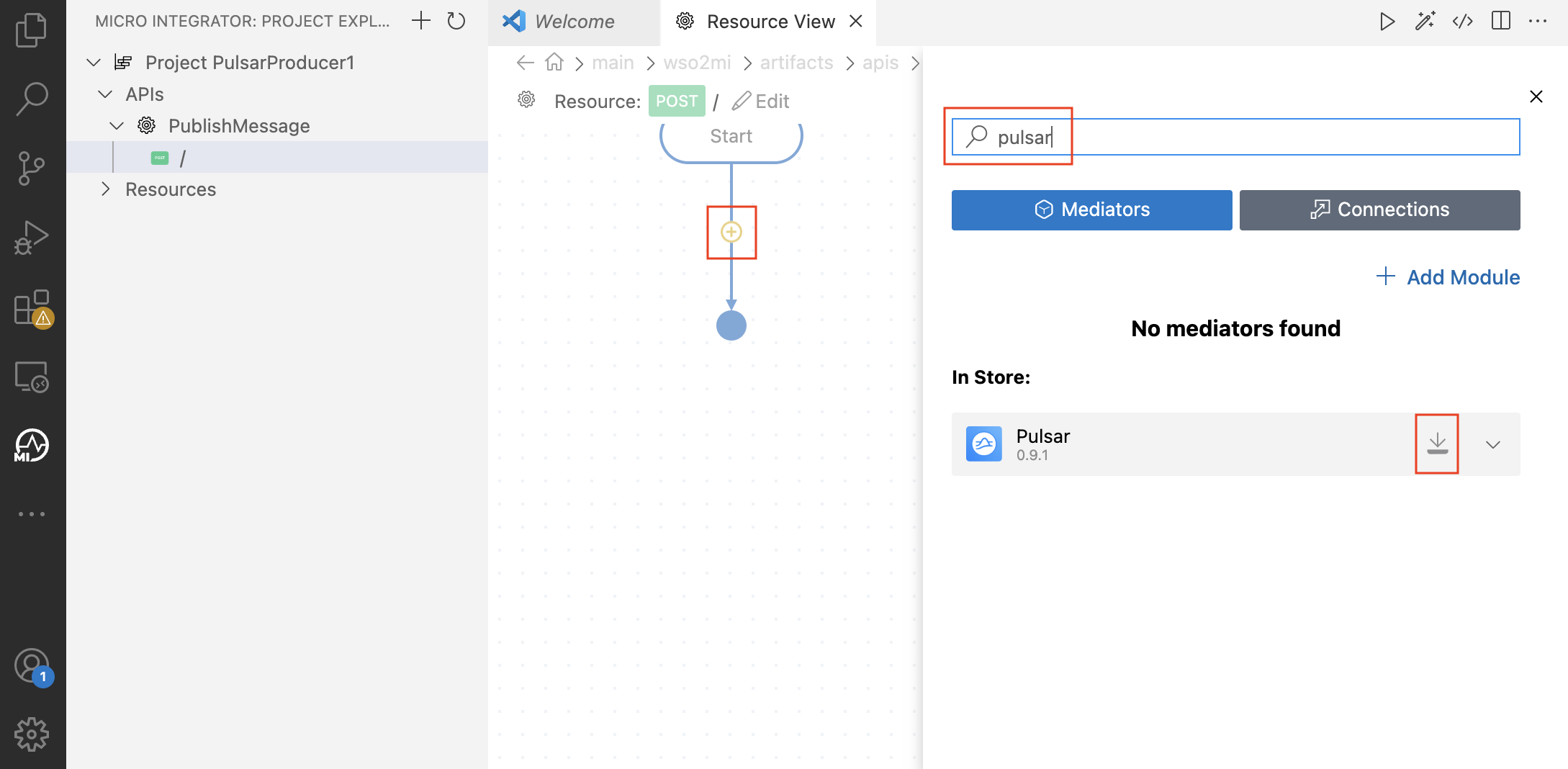
Task: Switch to the Welcome tab
Action: coord(572,21)
